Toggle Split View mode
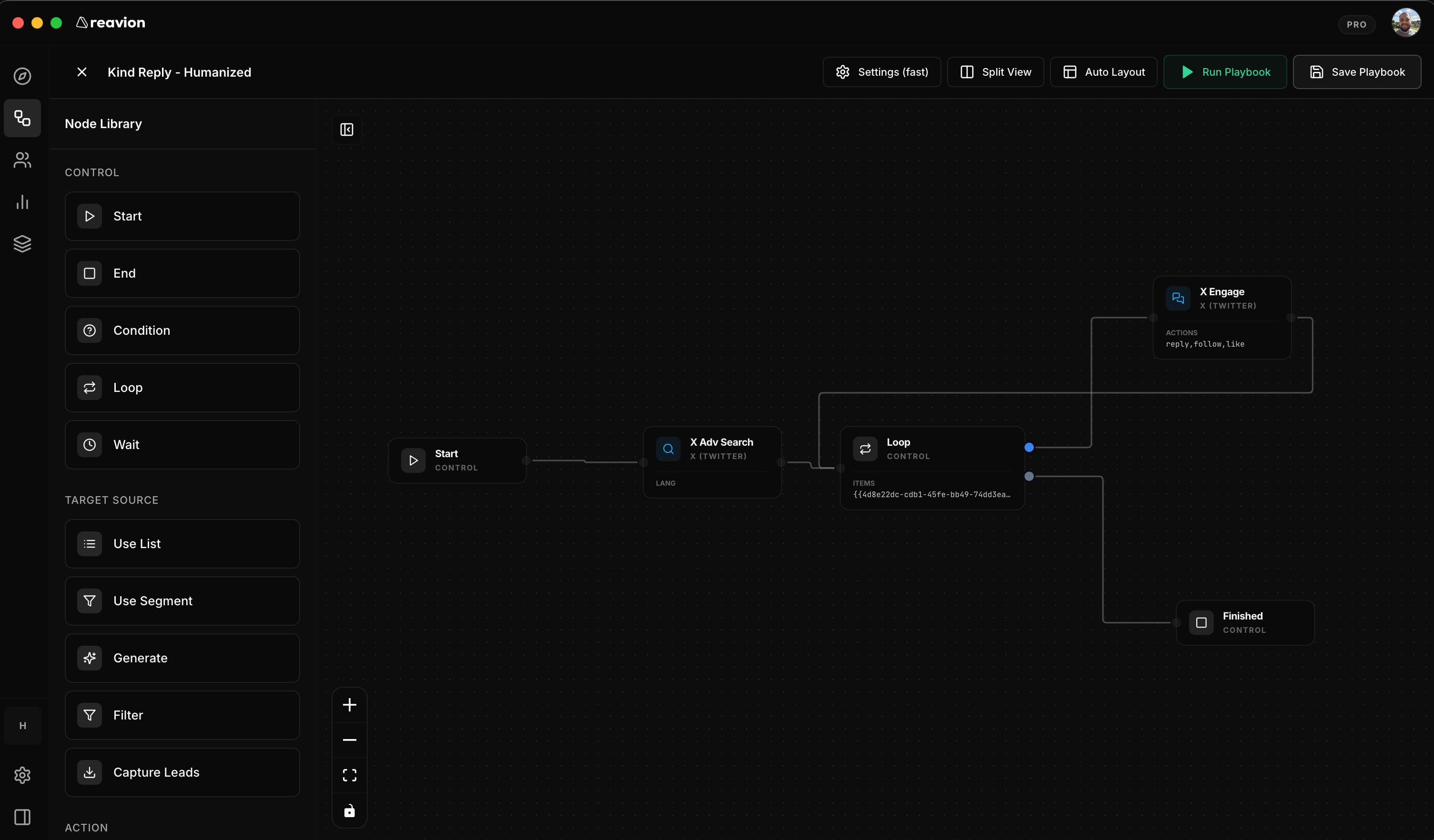This screenshot has height=840, width=1434. pyautogui.click(x=995, y=72)
